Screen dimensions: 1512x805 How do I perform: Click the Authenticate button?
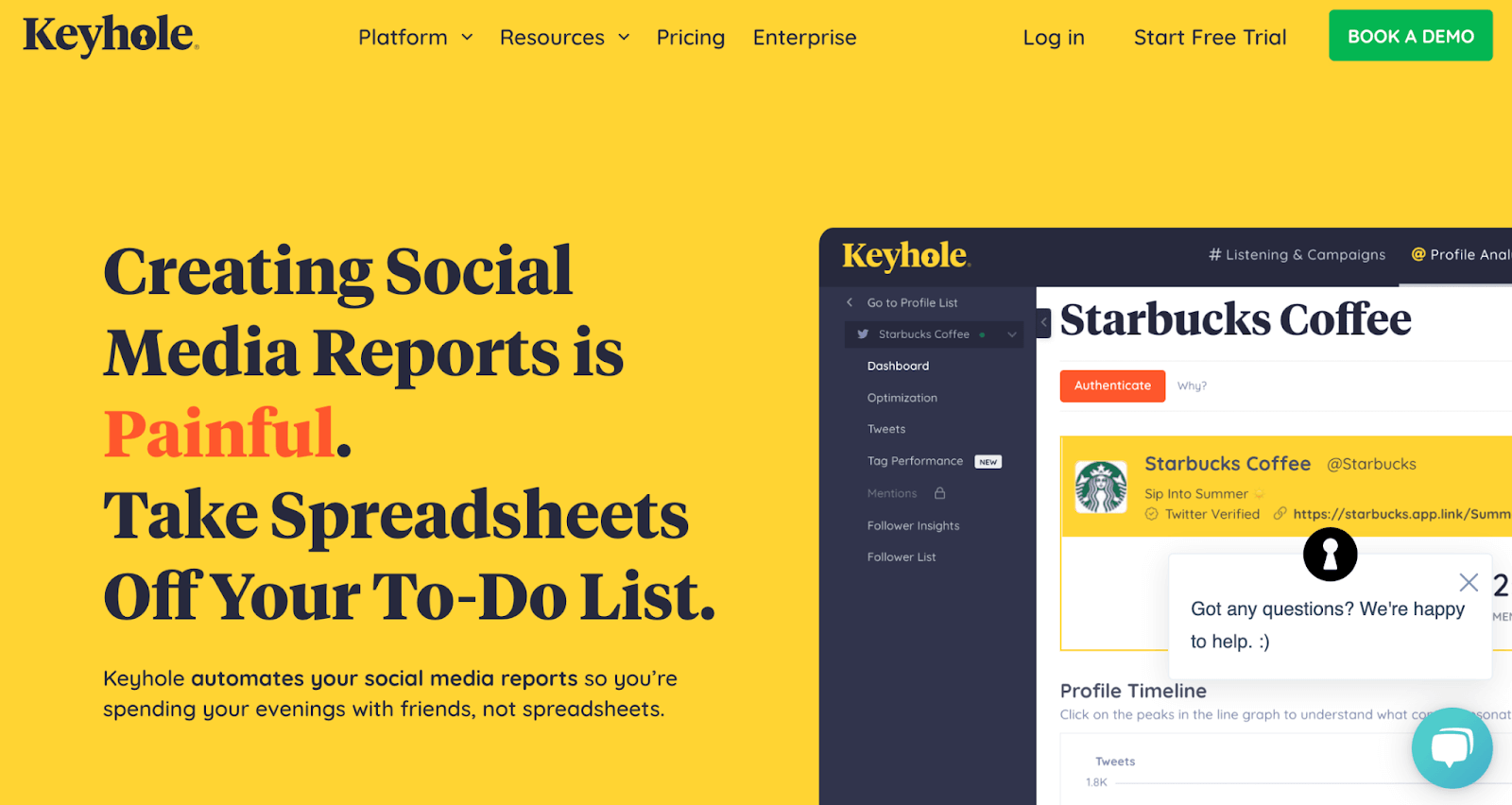(x=1112, y=385)
